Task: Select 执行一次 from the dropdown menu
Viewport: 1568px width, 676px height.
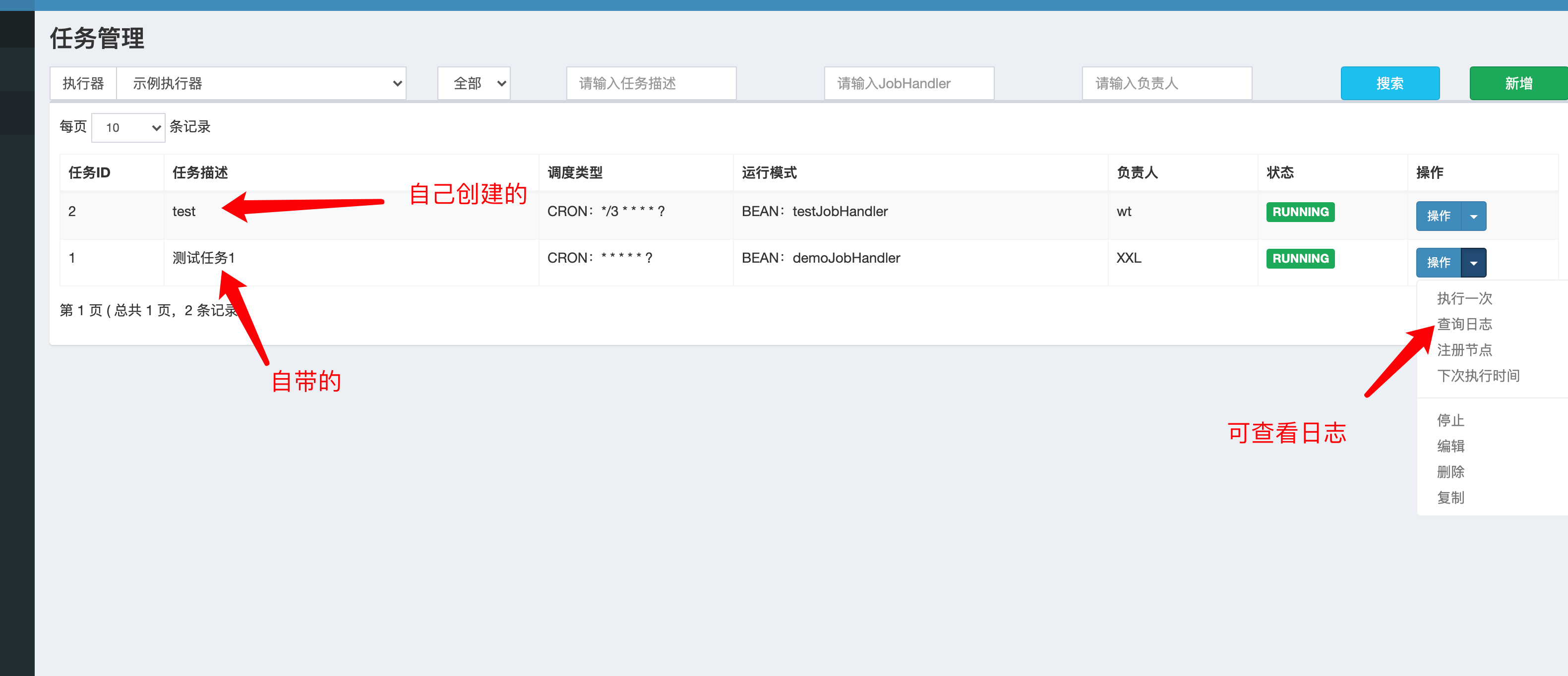Action: (x=1464, y=298)
